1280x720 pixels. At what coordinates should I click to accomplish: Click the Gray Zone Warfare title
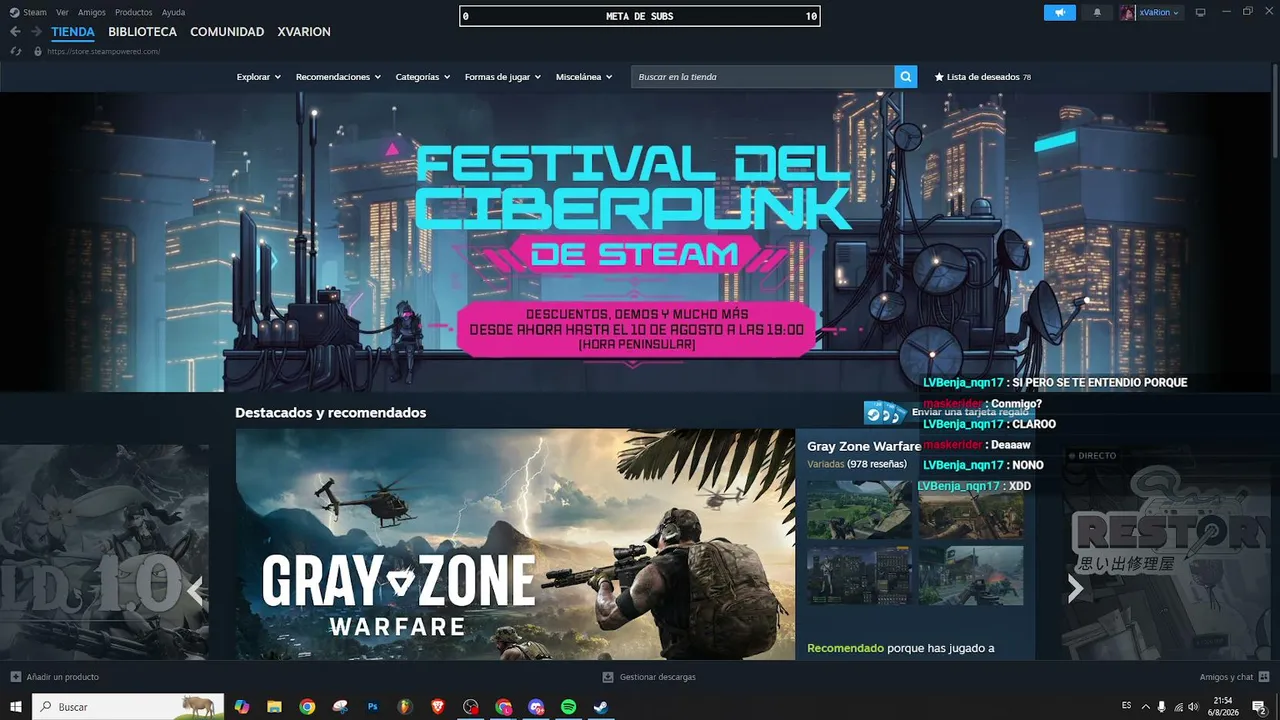click(x=864, y=446)
